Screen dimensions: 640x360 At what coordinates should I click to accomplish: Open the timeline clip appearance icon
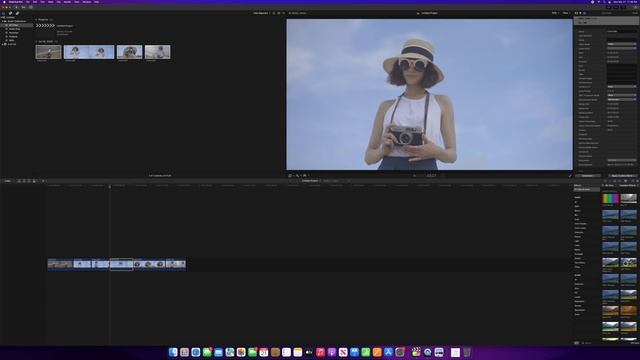tap(625, 181)
